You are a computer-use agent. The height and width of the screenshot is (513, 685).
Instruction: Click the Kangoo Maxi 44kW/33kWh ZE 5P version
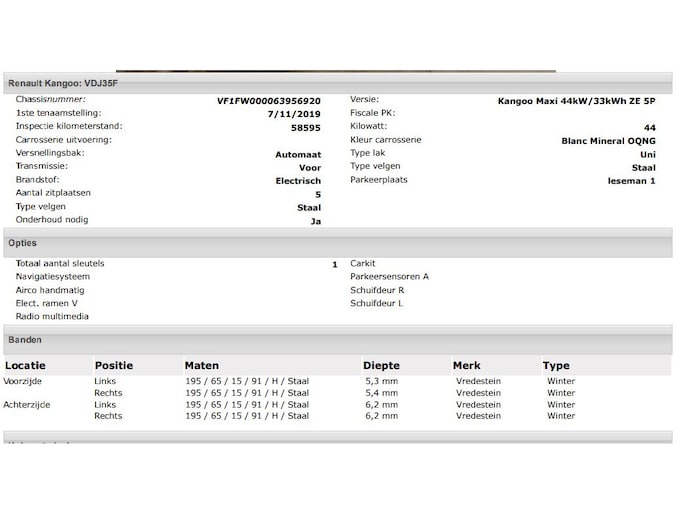click(576, 100)
